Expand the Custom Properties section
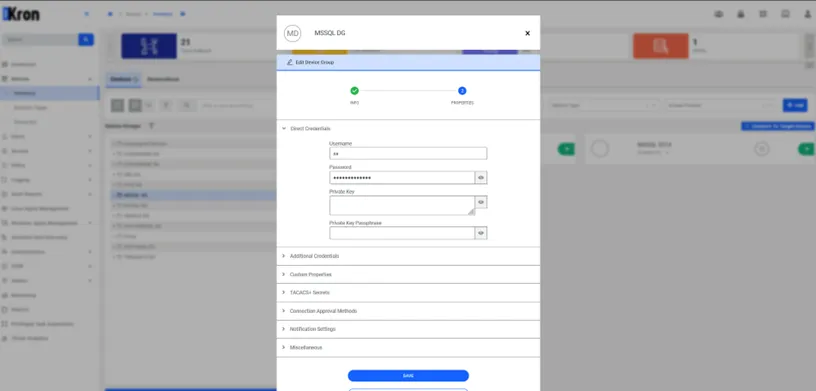 [408, 274]
